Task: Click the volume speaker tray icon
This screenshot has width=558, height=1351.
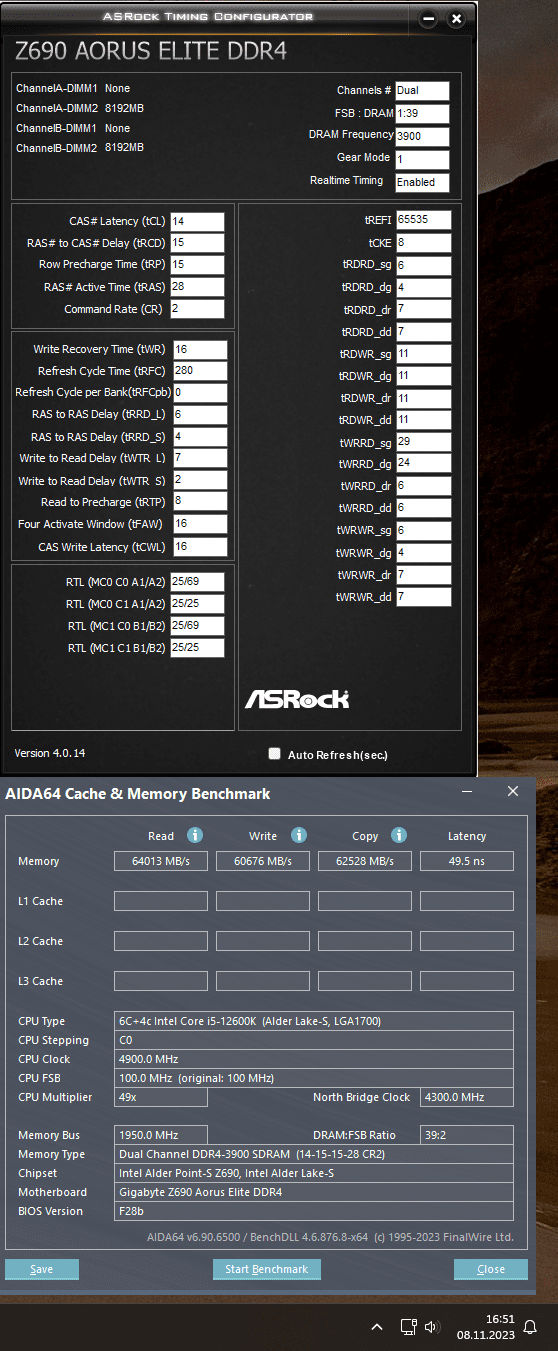Action: (432, 1327)
